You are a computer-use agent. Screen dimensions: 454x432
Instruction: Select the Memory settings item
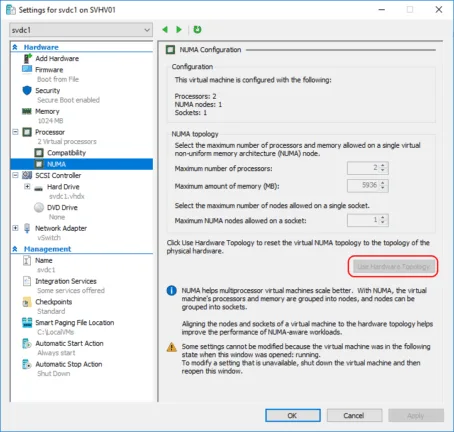click(x=47, y=111)
